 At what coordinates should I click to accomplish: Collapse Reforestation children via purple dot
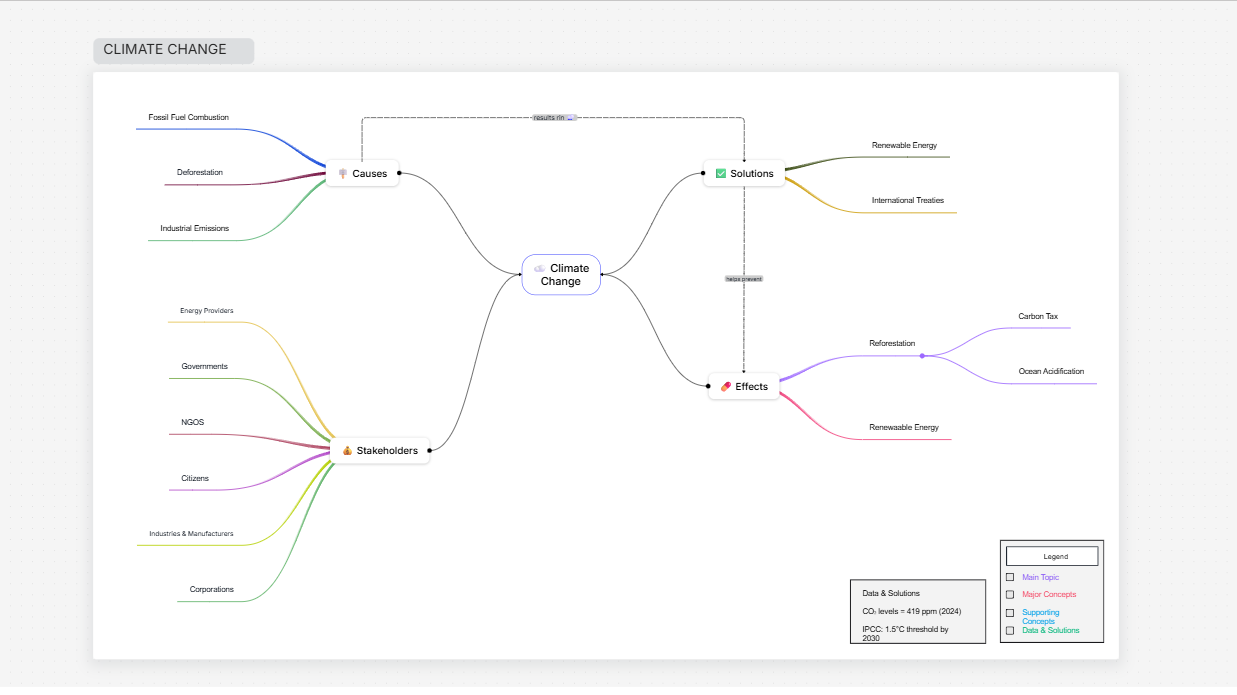922,355
